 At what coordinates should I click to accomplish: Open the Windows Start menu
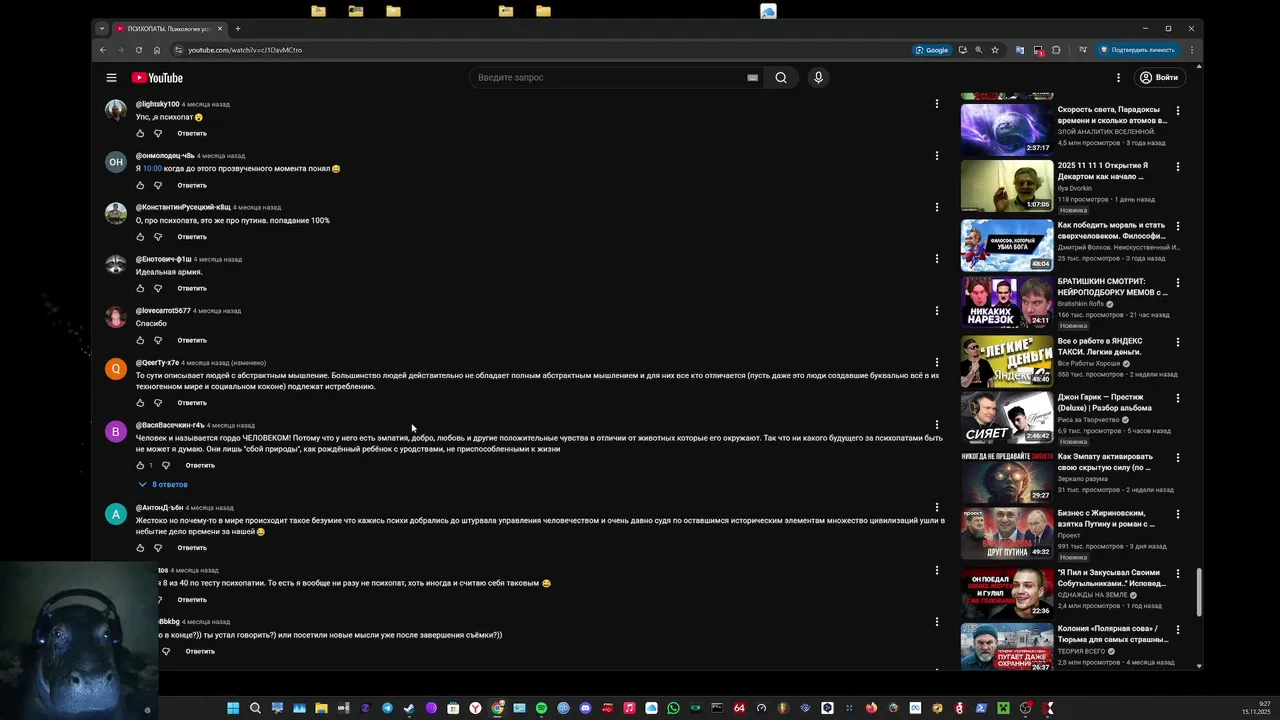tap(233, 708)
